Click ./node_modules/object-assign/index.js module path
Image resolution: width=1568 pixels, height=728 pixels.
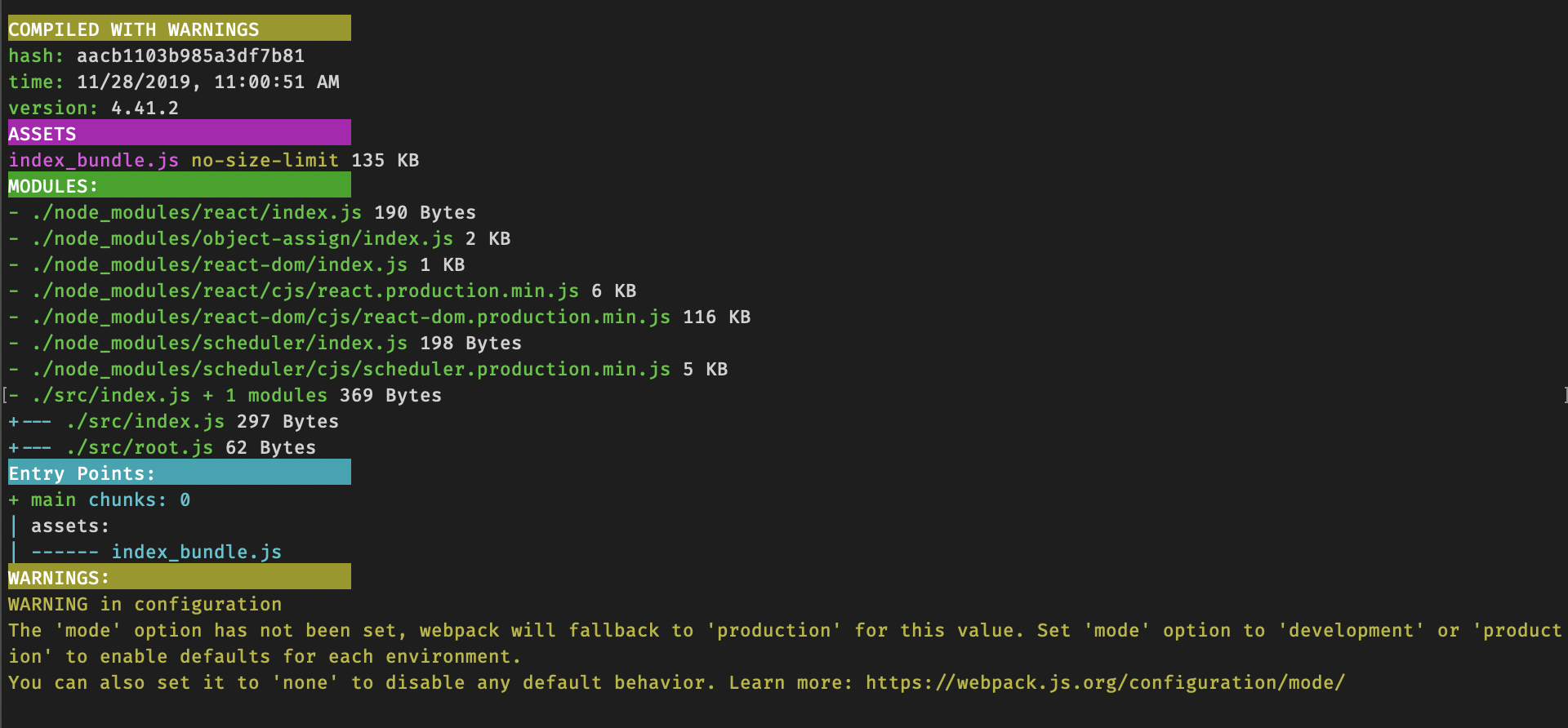(x=243, y=238)
